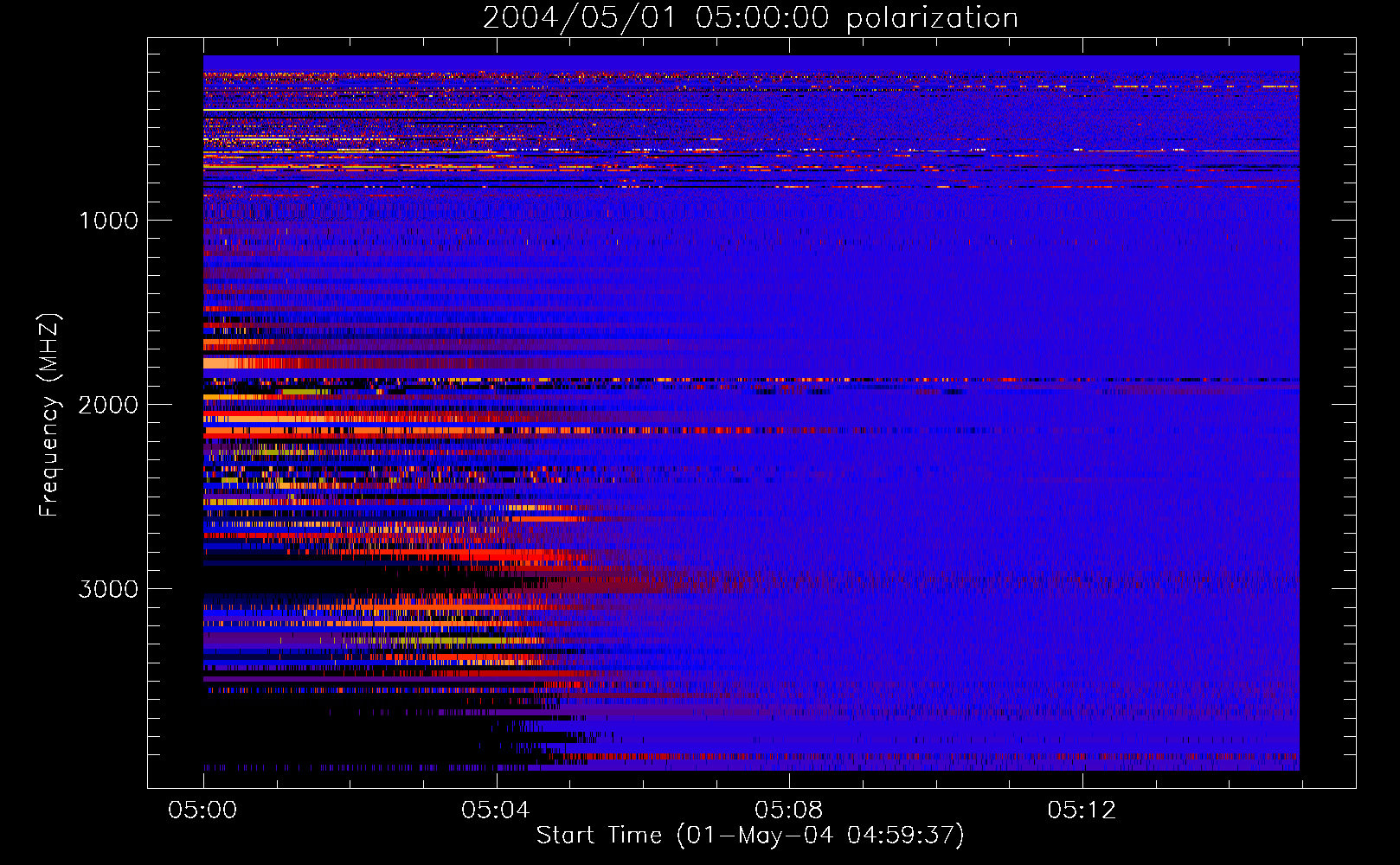Viewport: 1400px width, 865px height.
Task: Click the 05:04 time tick label
Action: [x=496, y=811]
